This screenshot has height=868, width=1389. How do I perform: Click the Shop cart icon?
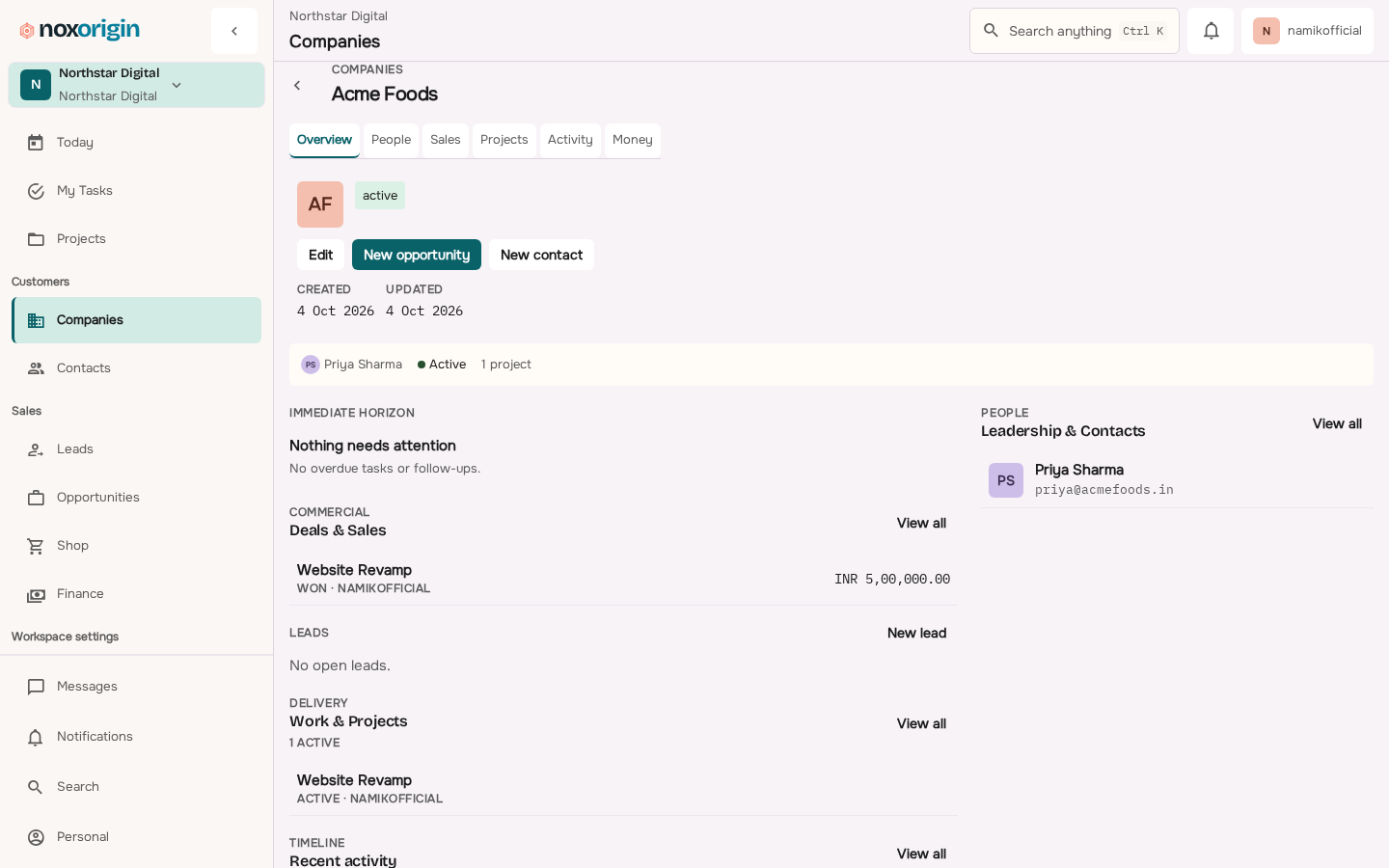click(x=36, y=546)
